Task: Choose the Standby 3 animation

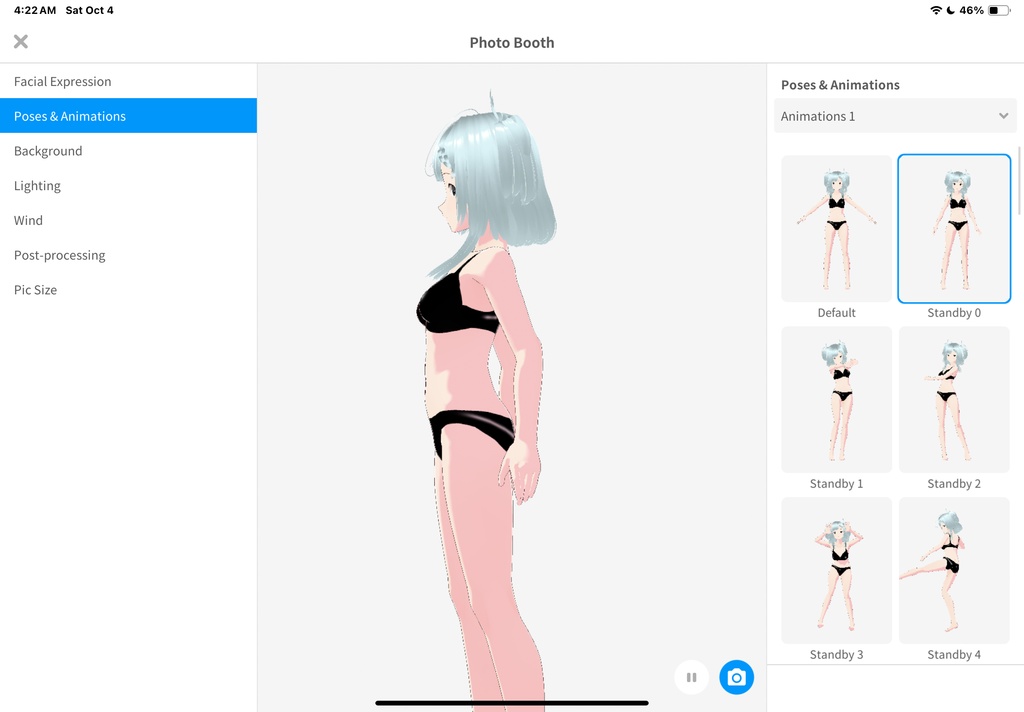Action: click(836, 570)
